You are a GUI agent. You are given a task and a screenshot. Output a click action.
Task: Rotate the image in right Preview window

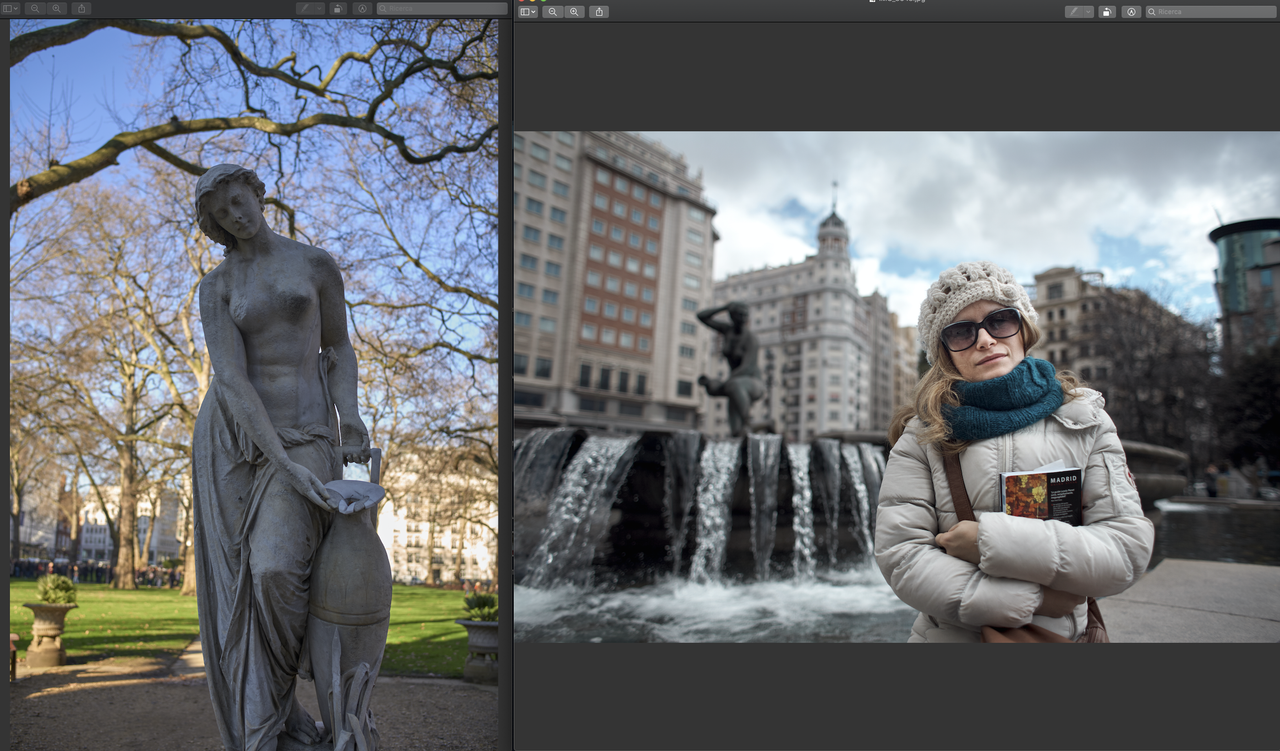click(1107, 12)
